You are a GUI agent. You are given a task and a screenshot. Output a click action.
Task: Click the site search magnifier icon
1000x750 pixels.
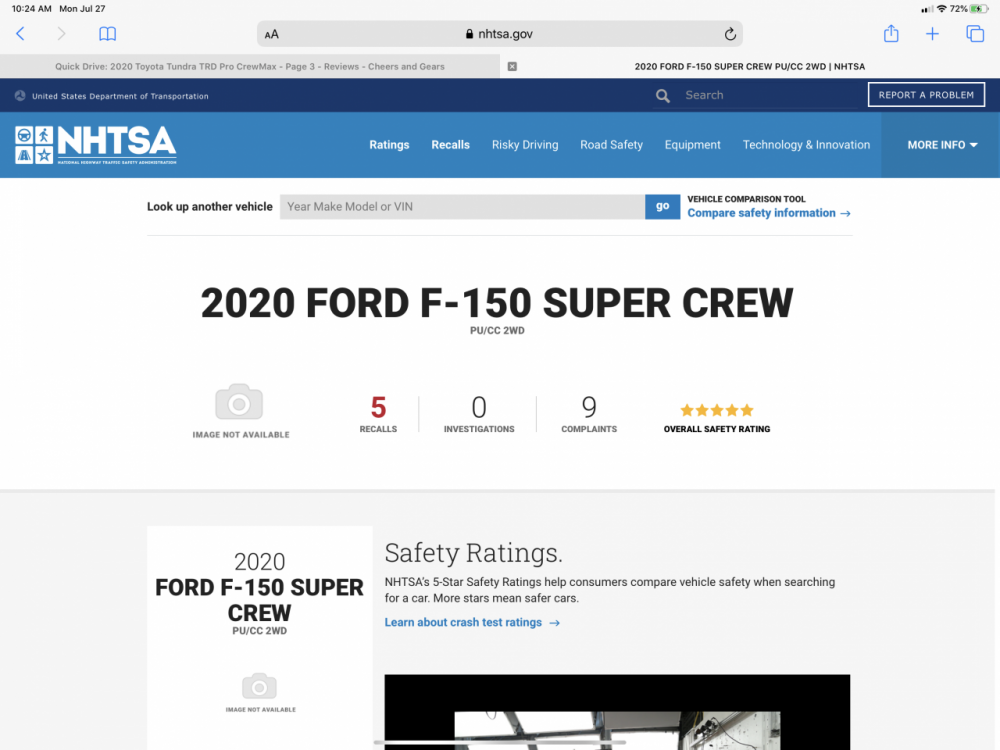tap(663, 96)
